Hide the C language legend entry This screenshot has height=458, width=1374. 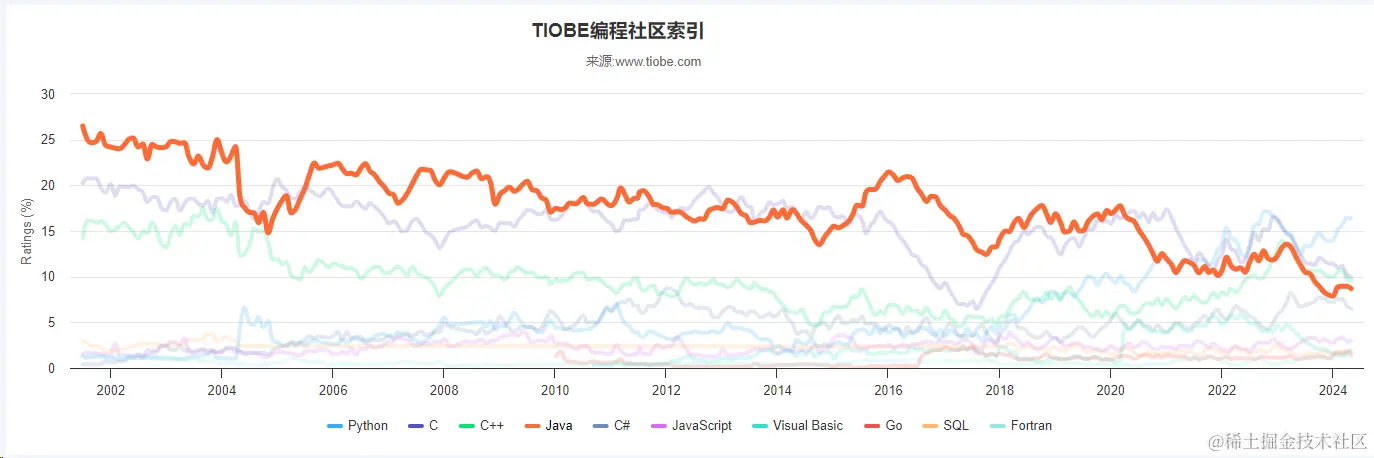[x=422, y=425]
